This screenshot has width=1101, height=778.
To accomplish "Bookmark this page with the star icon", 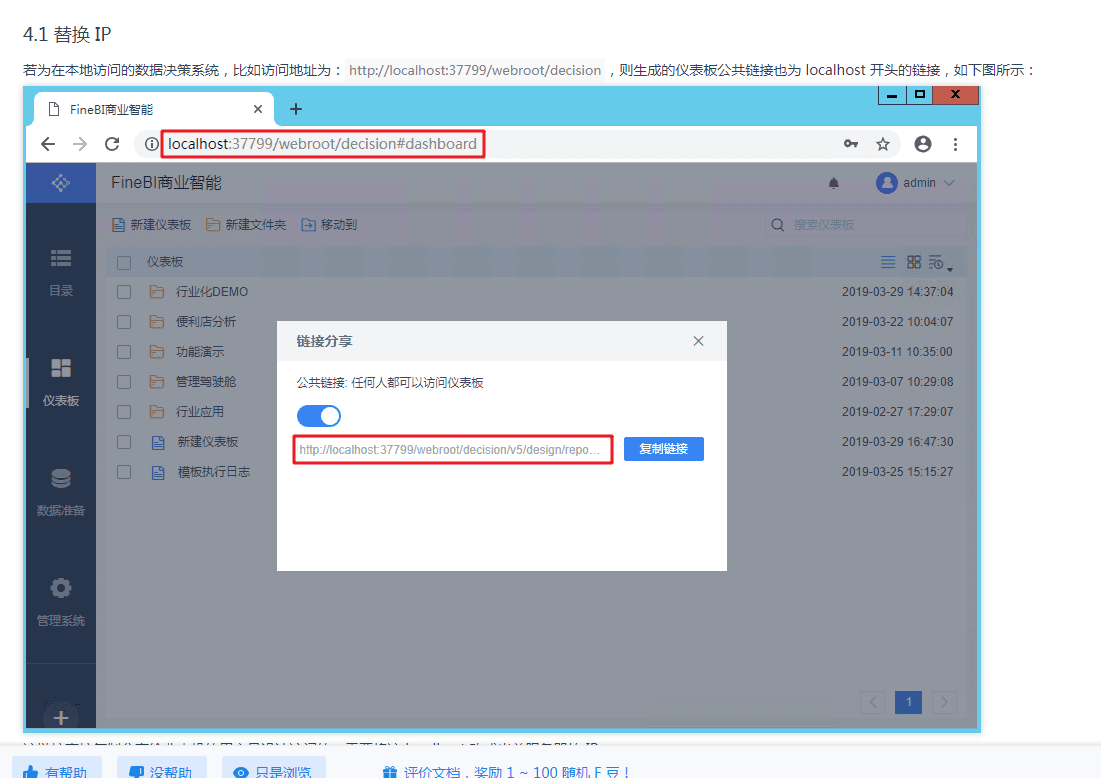I will click(883, 144).
